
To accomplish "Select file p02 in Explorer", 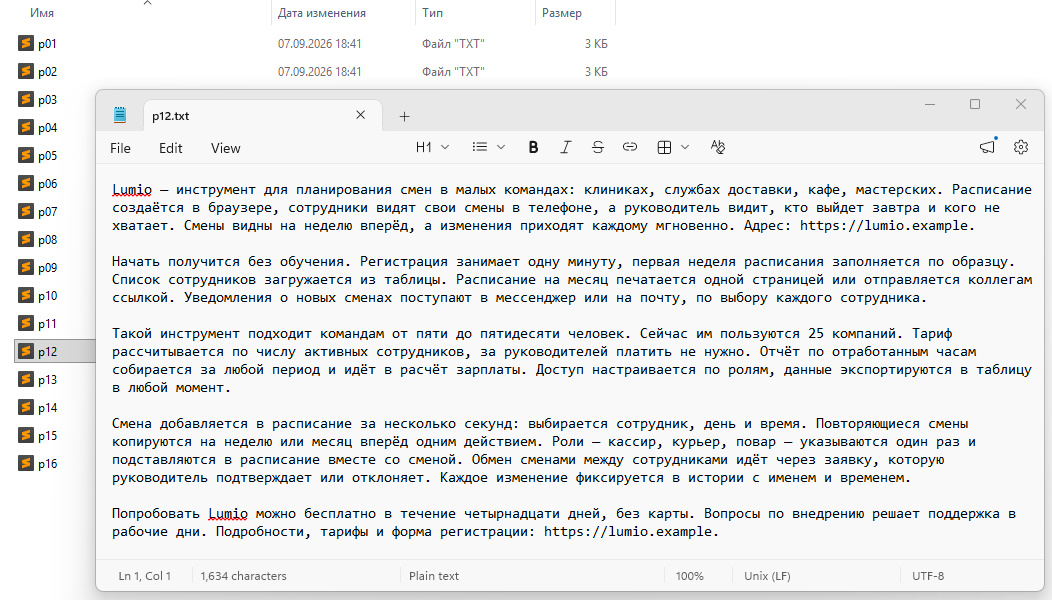I will point(47,72).
